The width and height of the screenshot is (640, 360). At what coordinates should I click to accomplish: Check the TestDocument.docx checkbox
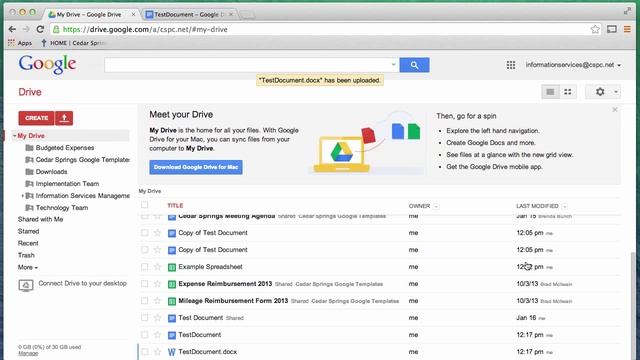click(144, 352)
